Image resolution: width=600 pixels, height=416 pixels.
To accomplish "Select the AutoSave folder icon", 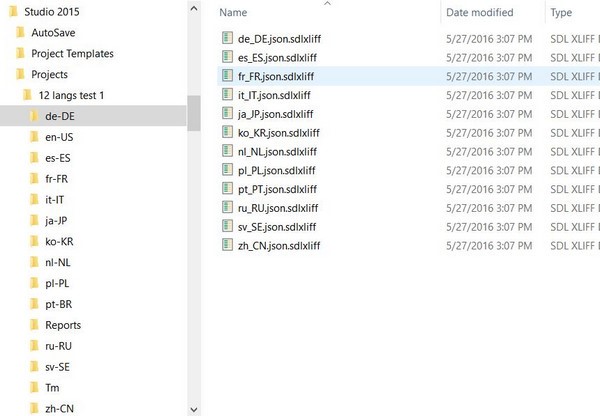I will 20,33.
